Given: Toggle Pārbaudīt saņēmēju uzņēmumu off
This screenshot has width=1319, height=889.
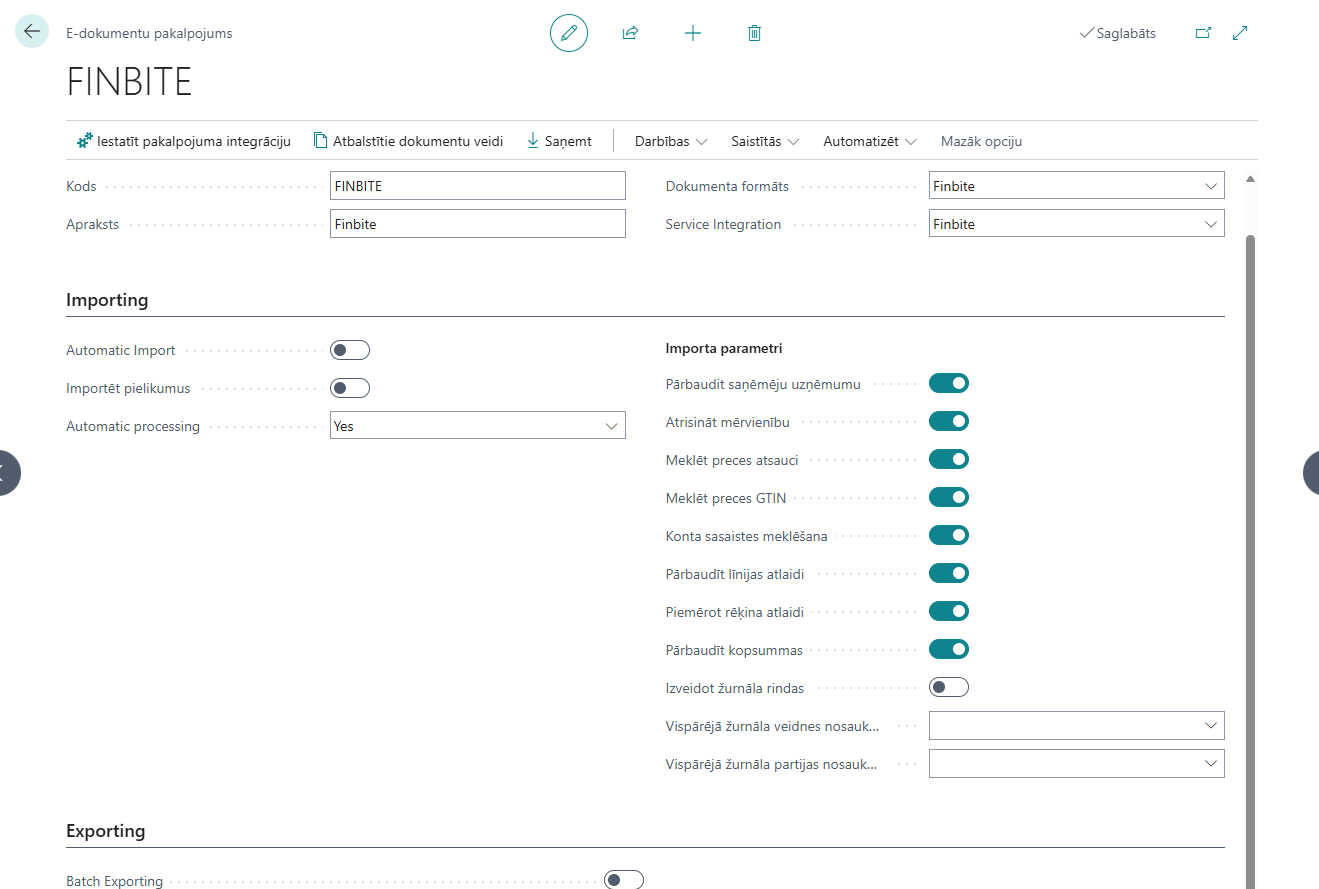Looking at the screenshot, I should coord(949,383).
